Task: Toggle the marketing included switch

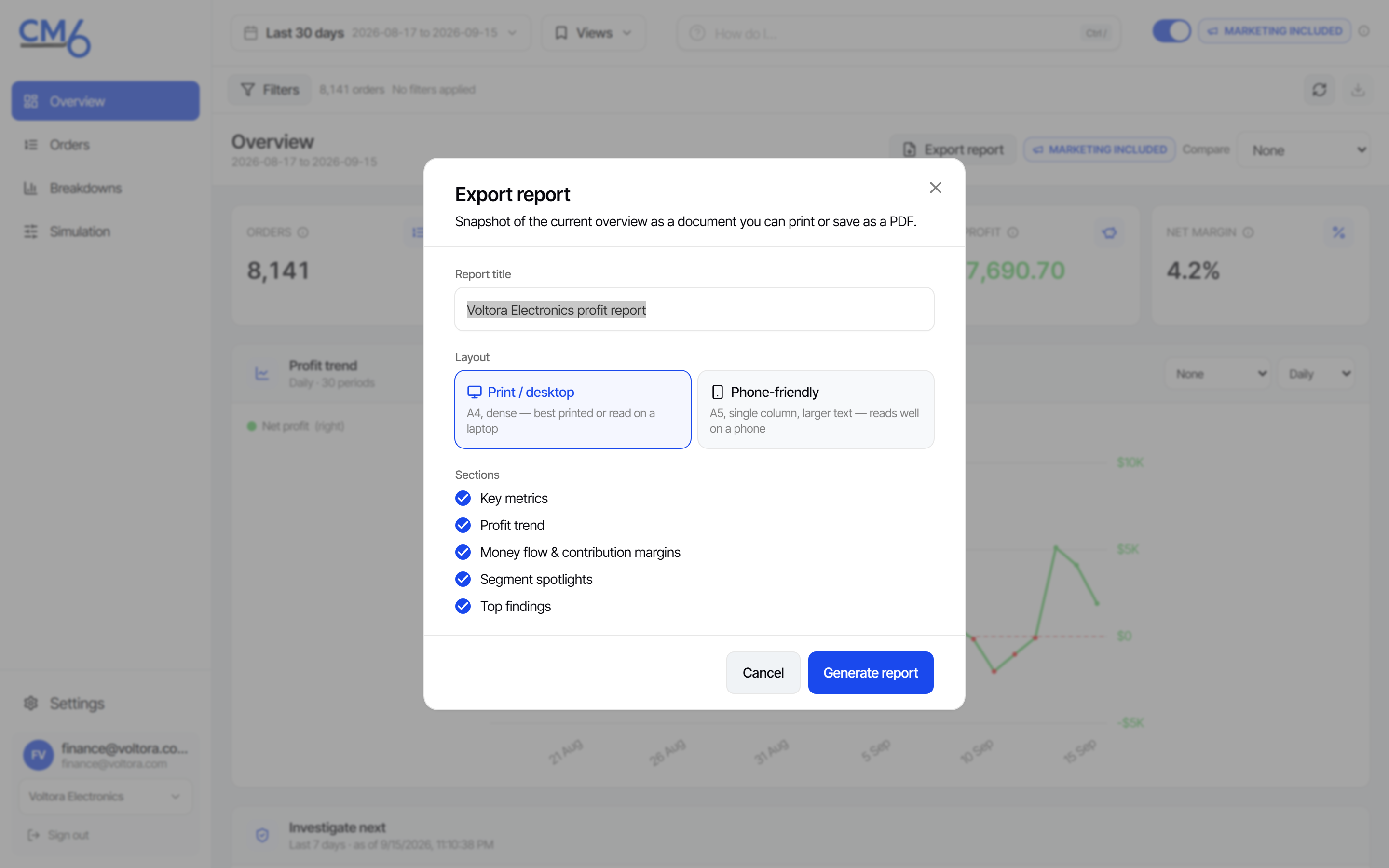Action: 1171,31
